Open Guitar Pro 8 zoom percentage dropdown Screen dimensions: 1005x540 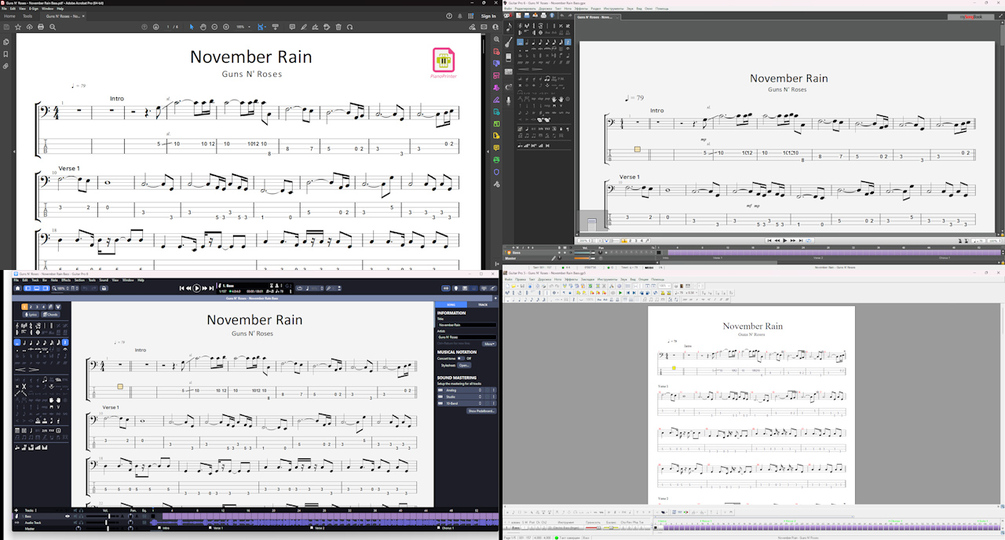(62, 288)
